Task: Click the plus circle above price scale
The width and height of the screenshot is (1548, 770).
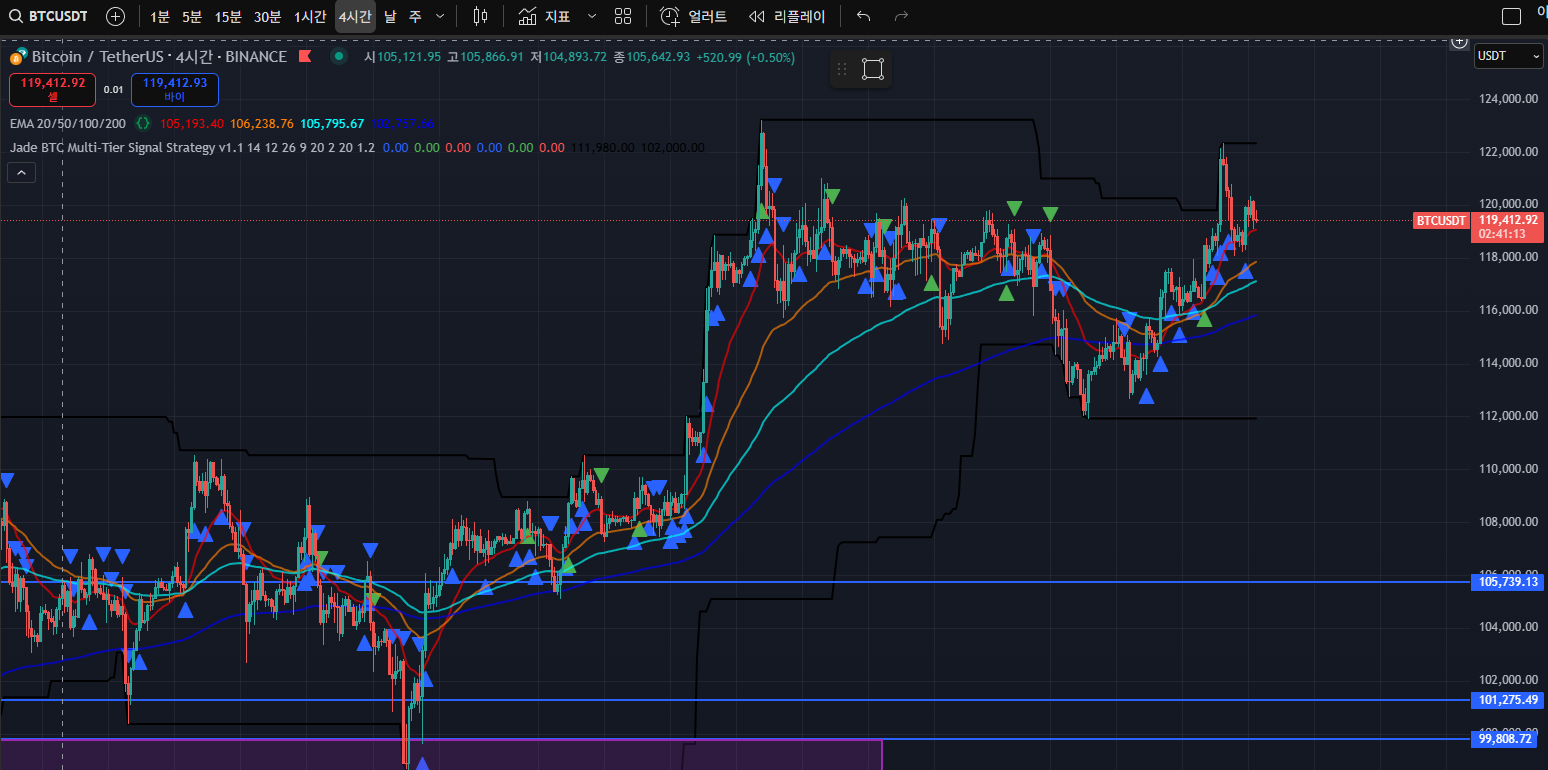Action: pos(1458,42)
